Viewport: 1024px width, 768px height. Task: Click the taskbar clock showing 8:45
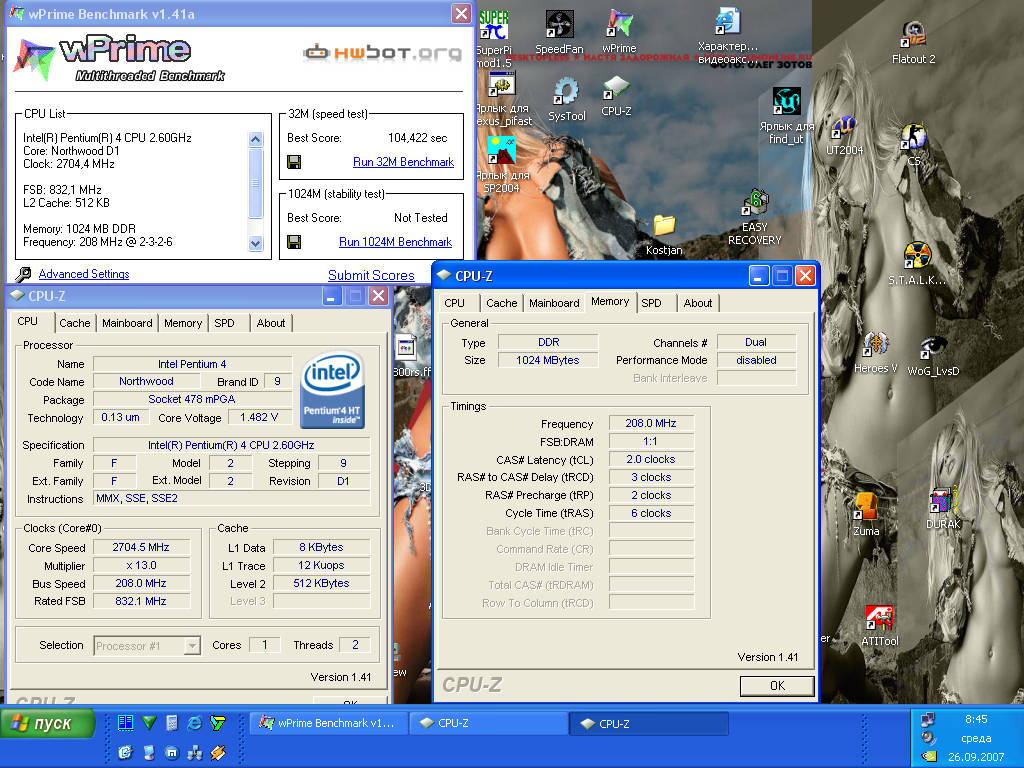(x=976, y=719)
